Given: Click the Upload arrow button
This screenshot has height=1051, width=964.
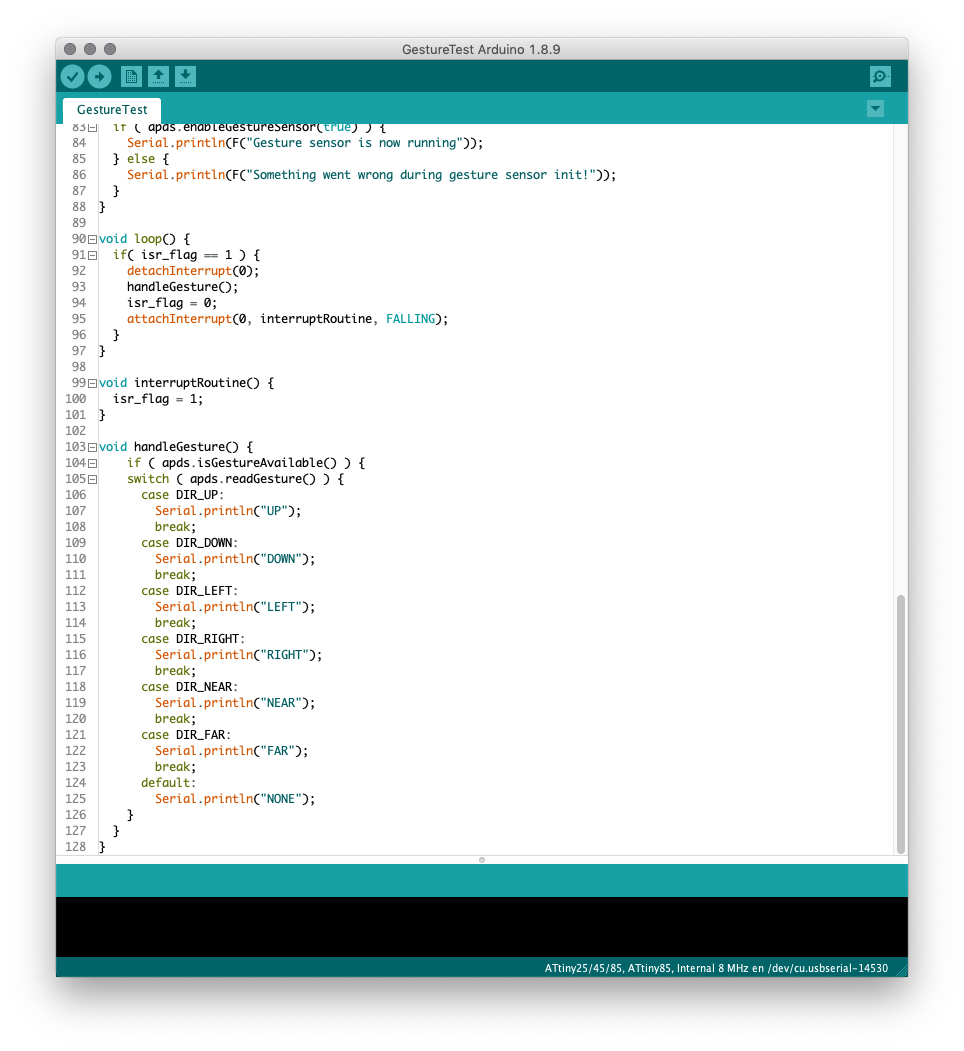Looking at the screenshot, I should (x=99, y=76).
